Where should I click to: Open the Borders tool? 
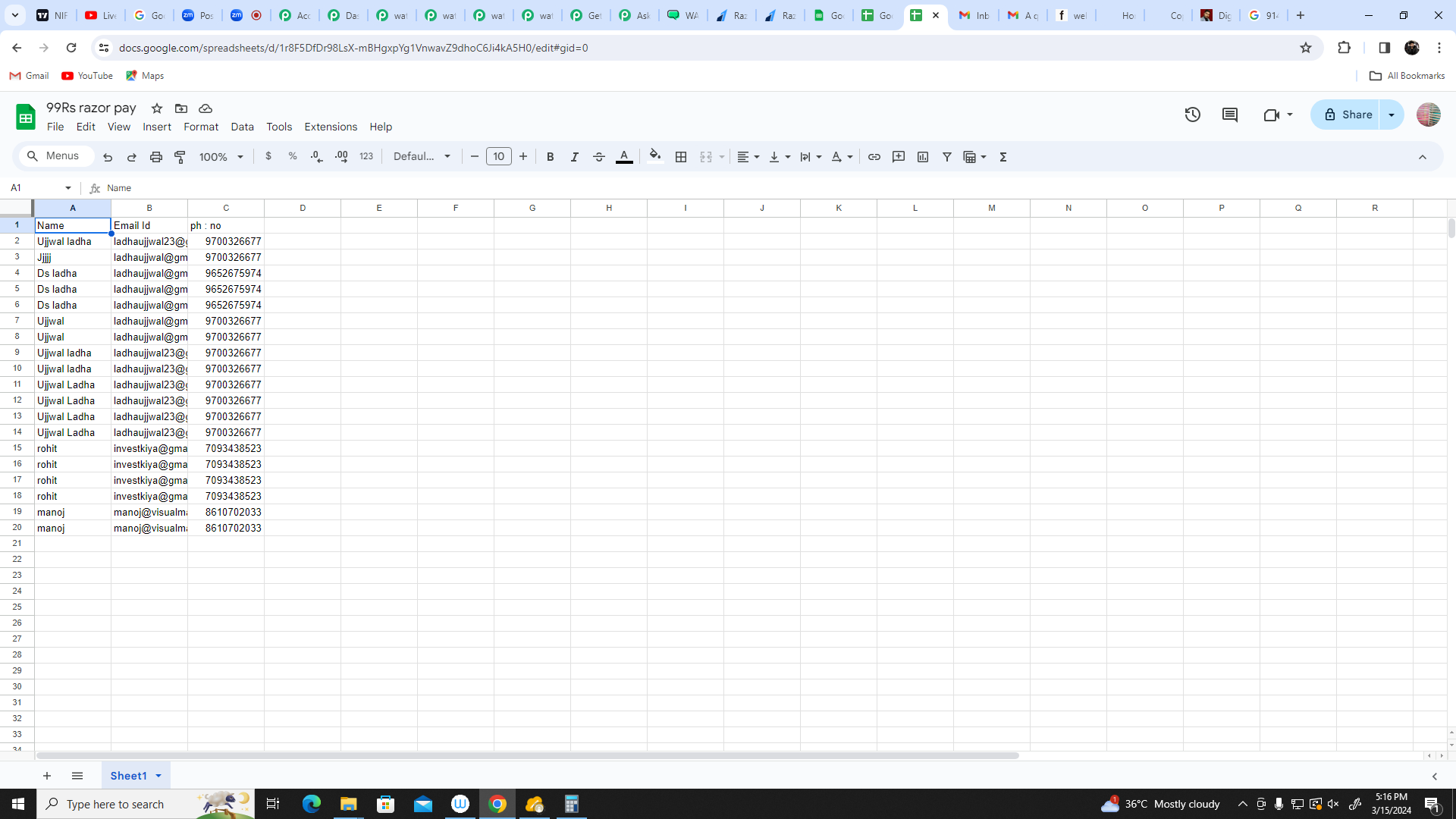coord(681,157)
